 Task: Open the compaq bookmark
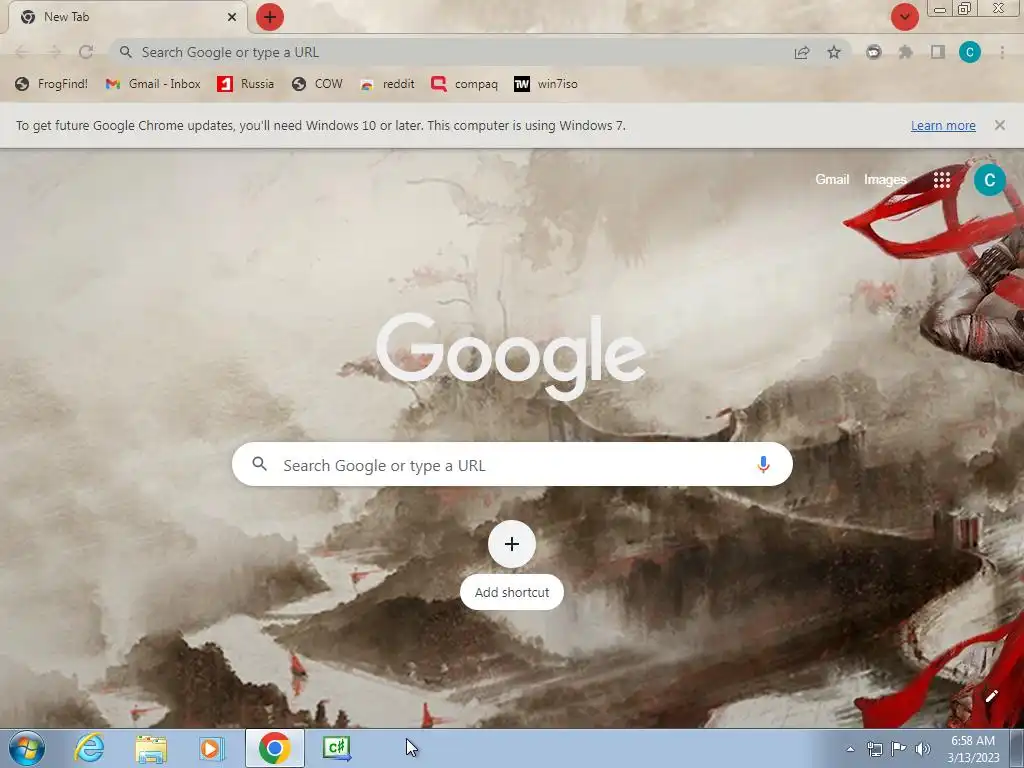click(x=464, y=84)
